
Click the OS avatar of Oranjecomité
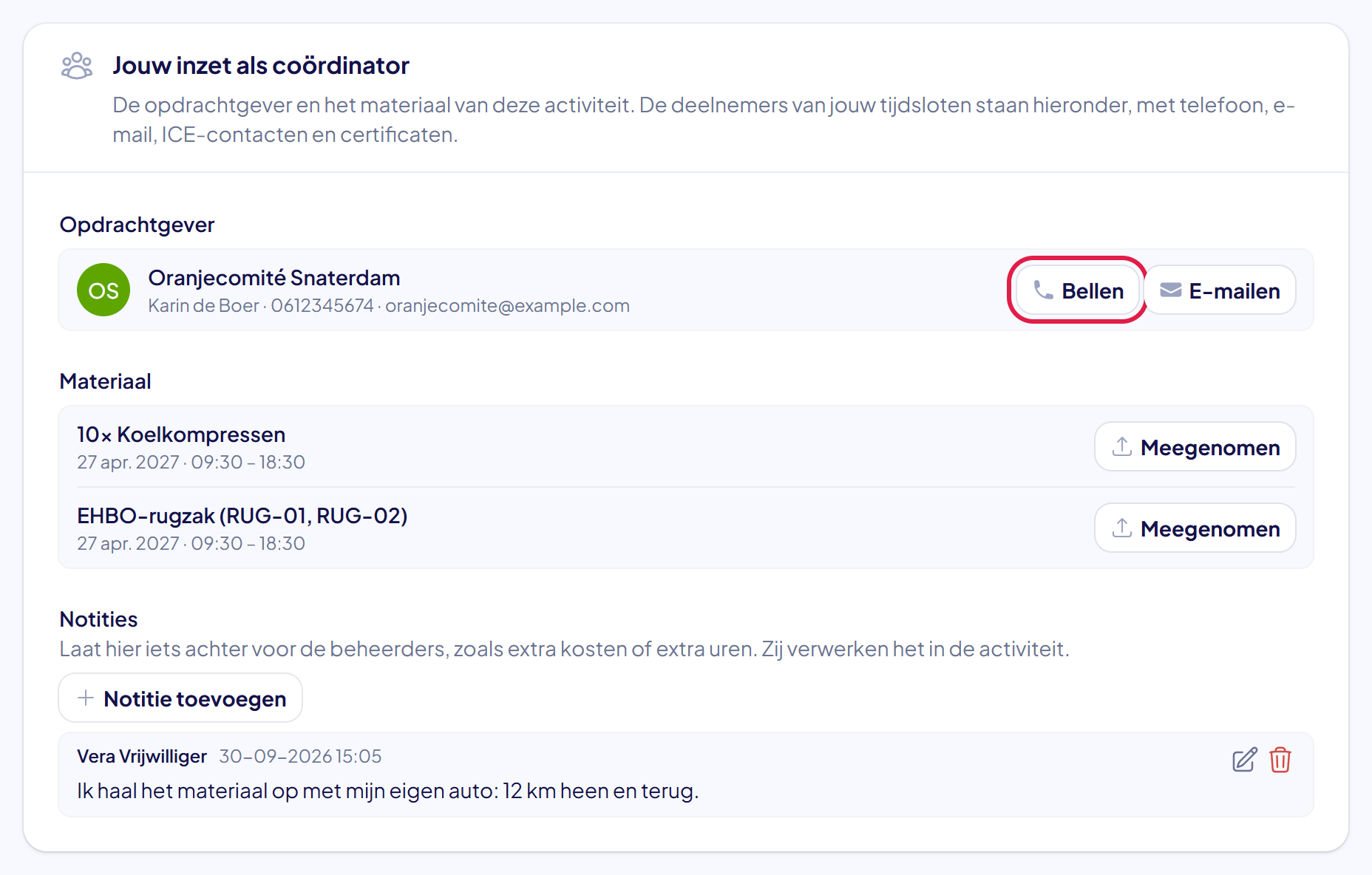click(103, 290)
